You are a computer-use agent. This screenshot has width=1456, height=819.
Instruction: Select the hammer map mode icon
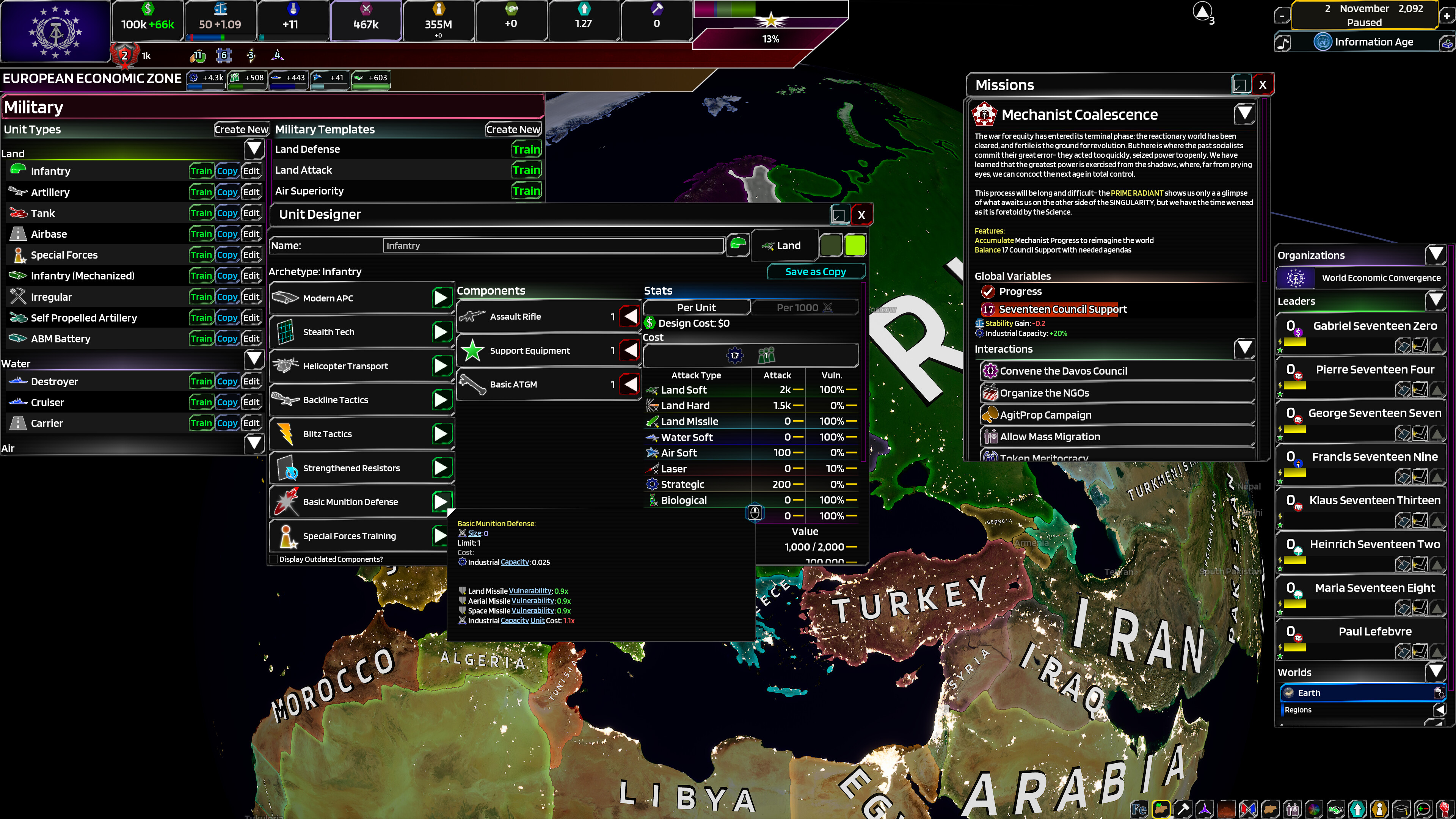point(1183,810)
